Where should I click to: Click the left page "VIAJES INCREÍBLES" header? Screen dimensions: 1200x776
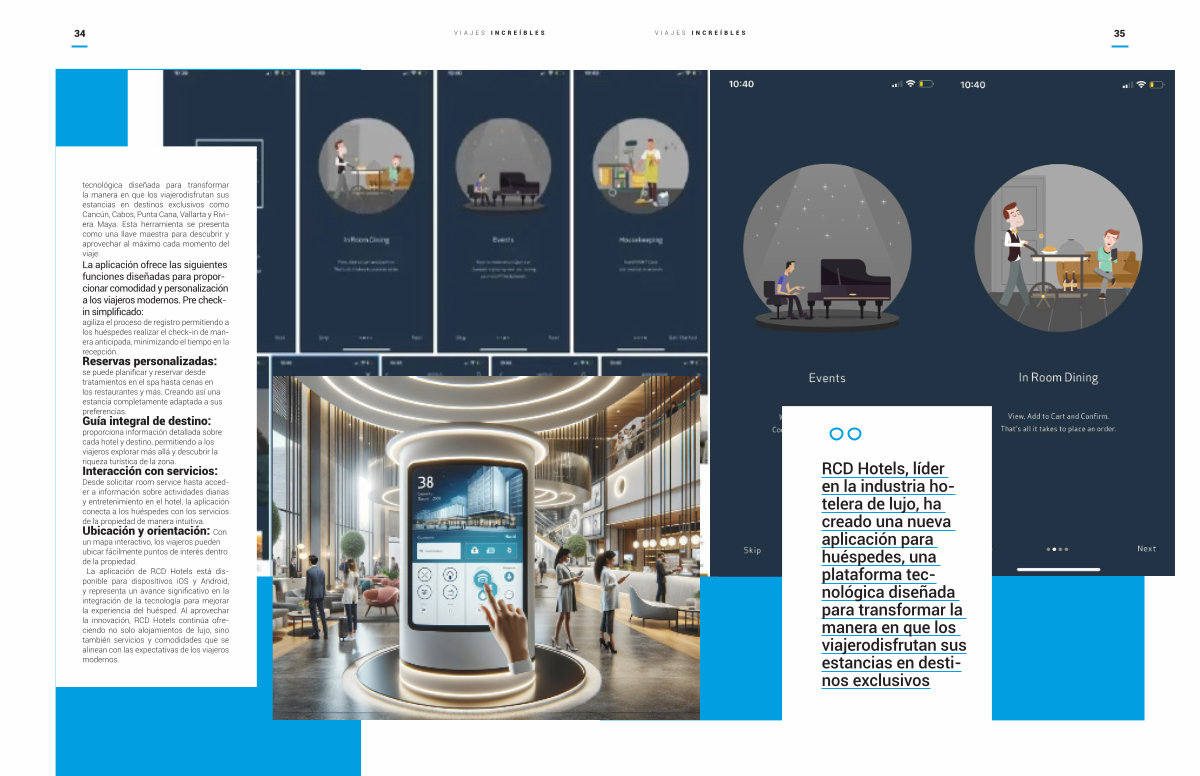click(x=499, y=33)
